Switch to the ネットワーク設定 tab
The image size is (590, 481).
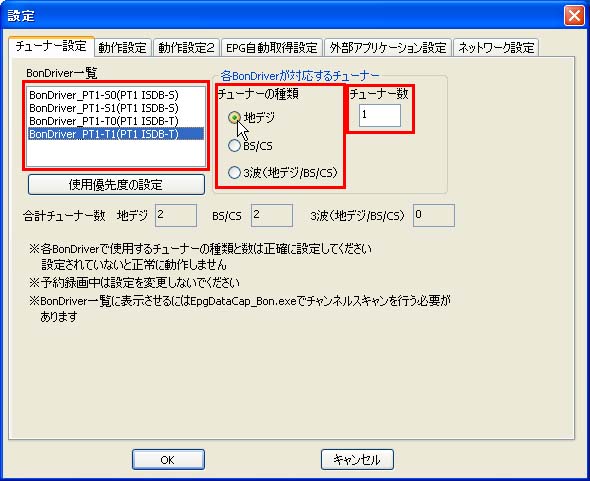tap(496, 48)
